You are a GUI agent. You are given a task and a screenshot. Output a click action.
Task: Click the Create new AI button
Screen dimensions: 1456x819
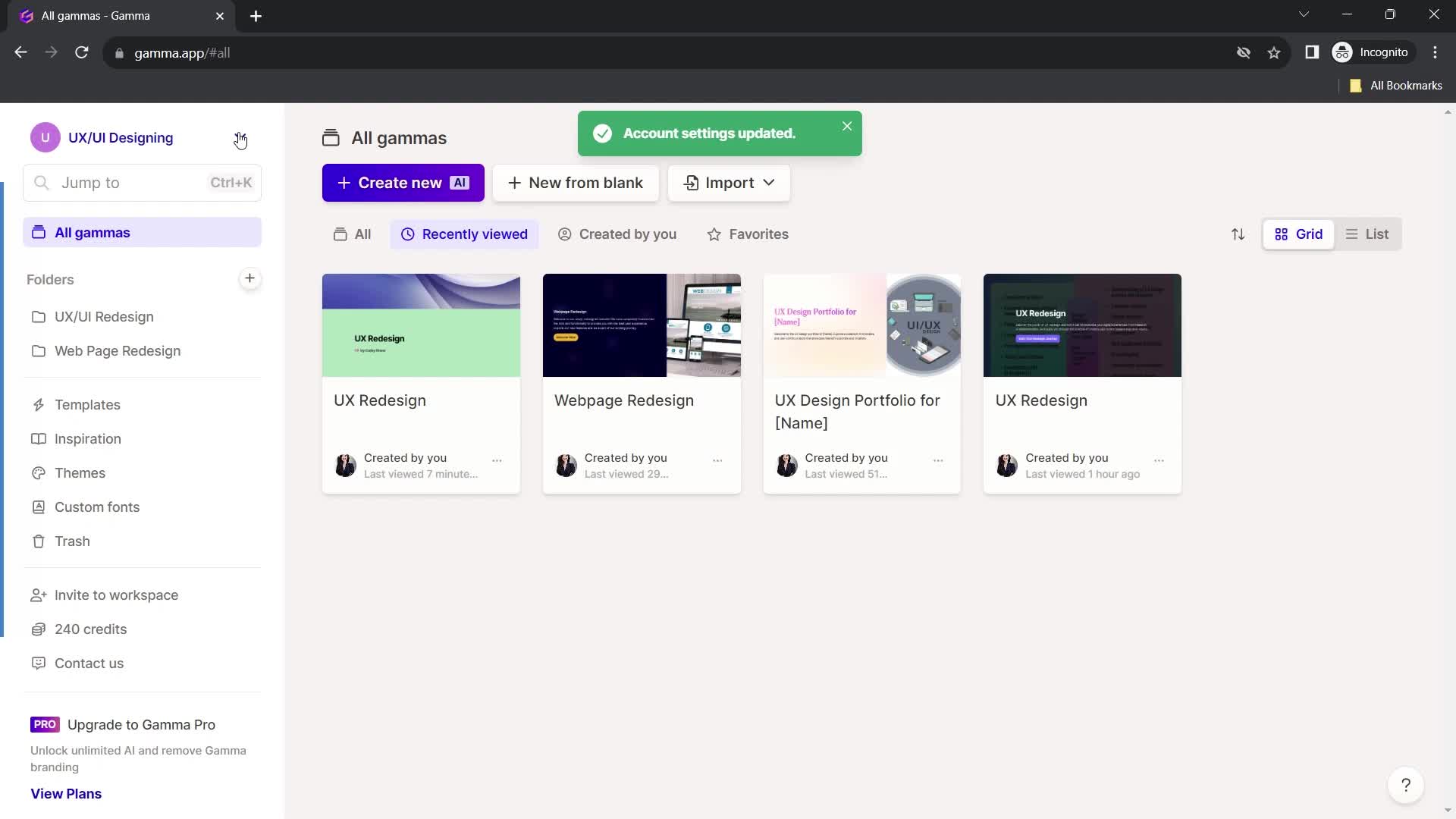[x=403, y=182]
